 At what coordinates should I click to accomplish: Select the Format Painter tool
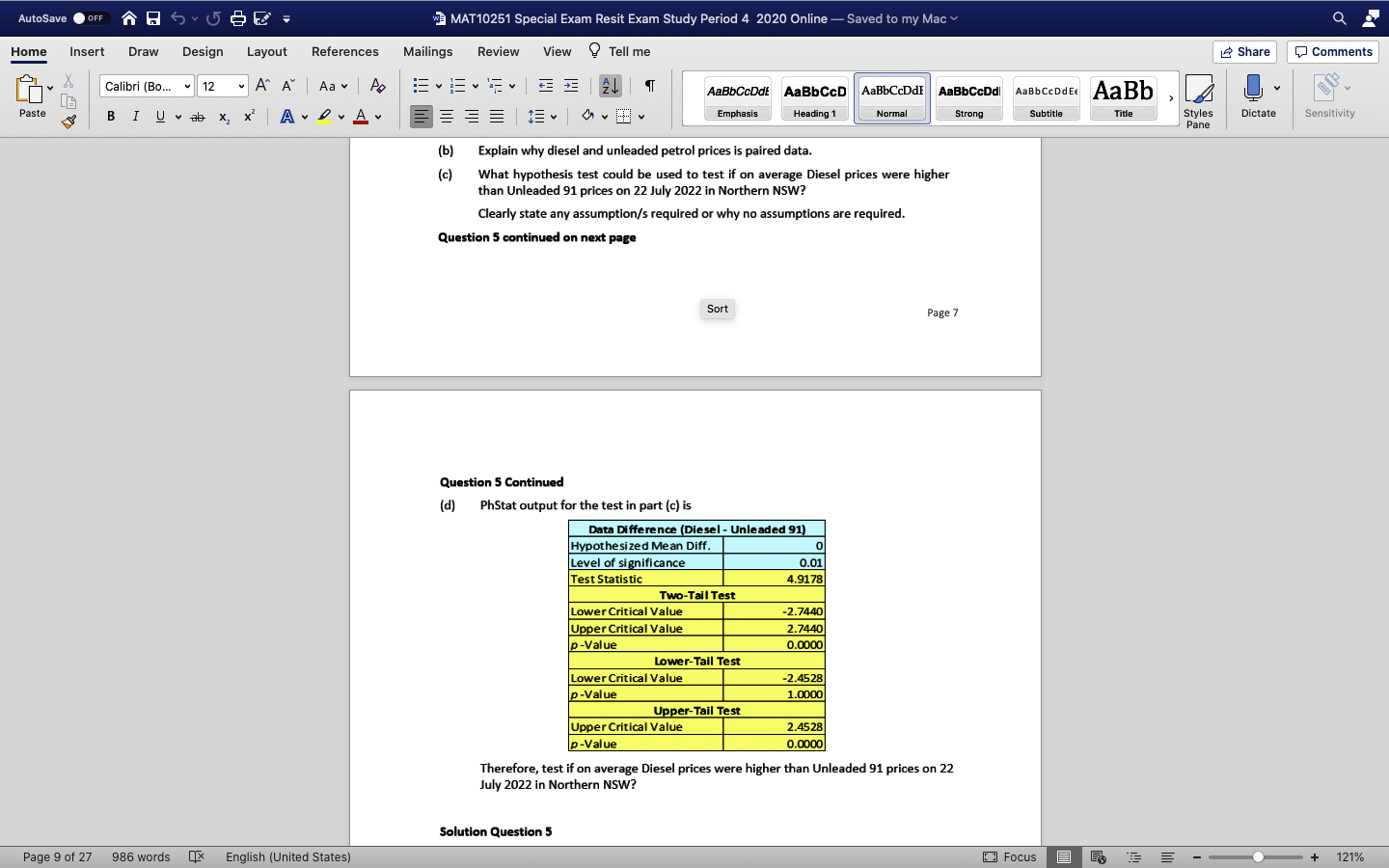coord(68,122)
